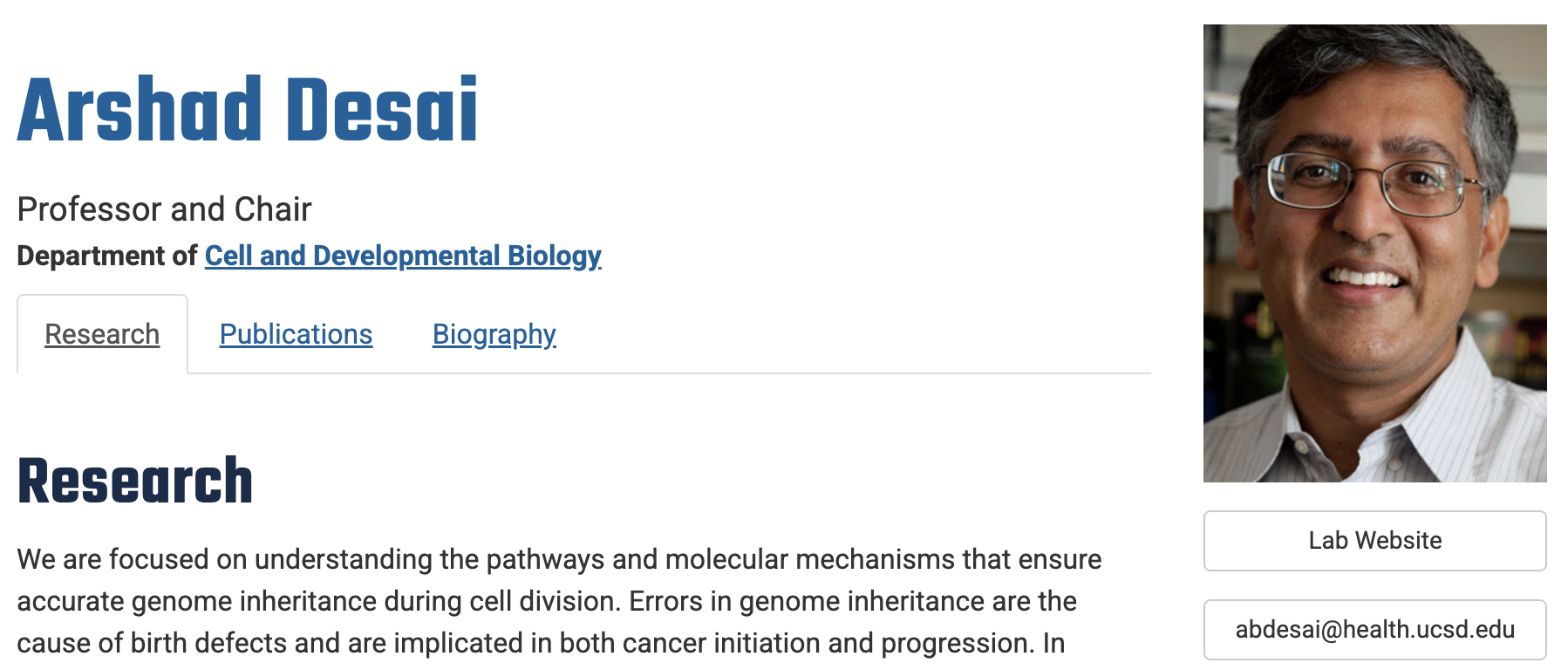Select the Research tab
1568x670 pixels.
102,334
